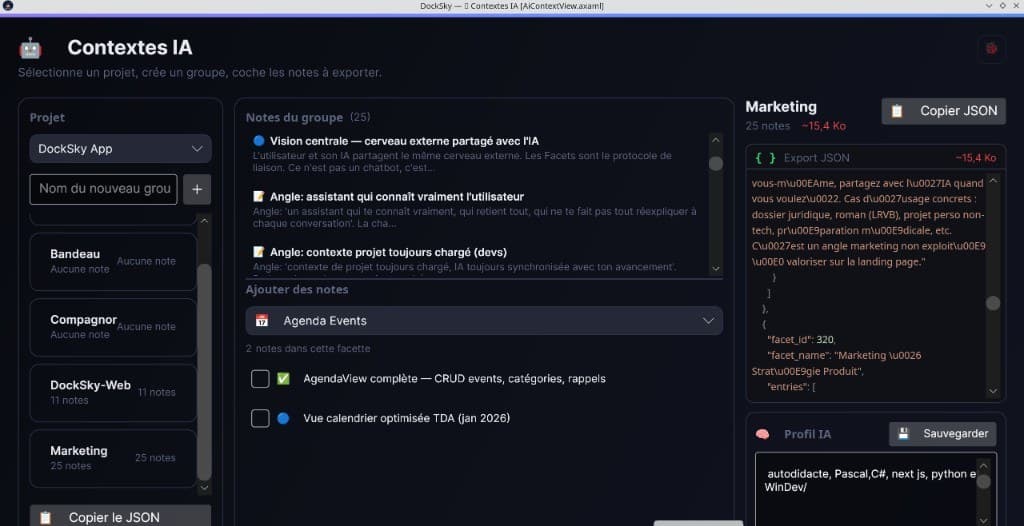Image resolution: width=1024 pixels, height=526 pixels.
Task: Click the DockSky app icon in title bar
Action: (x=7, y=6)
